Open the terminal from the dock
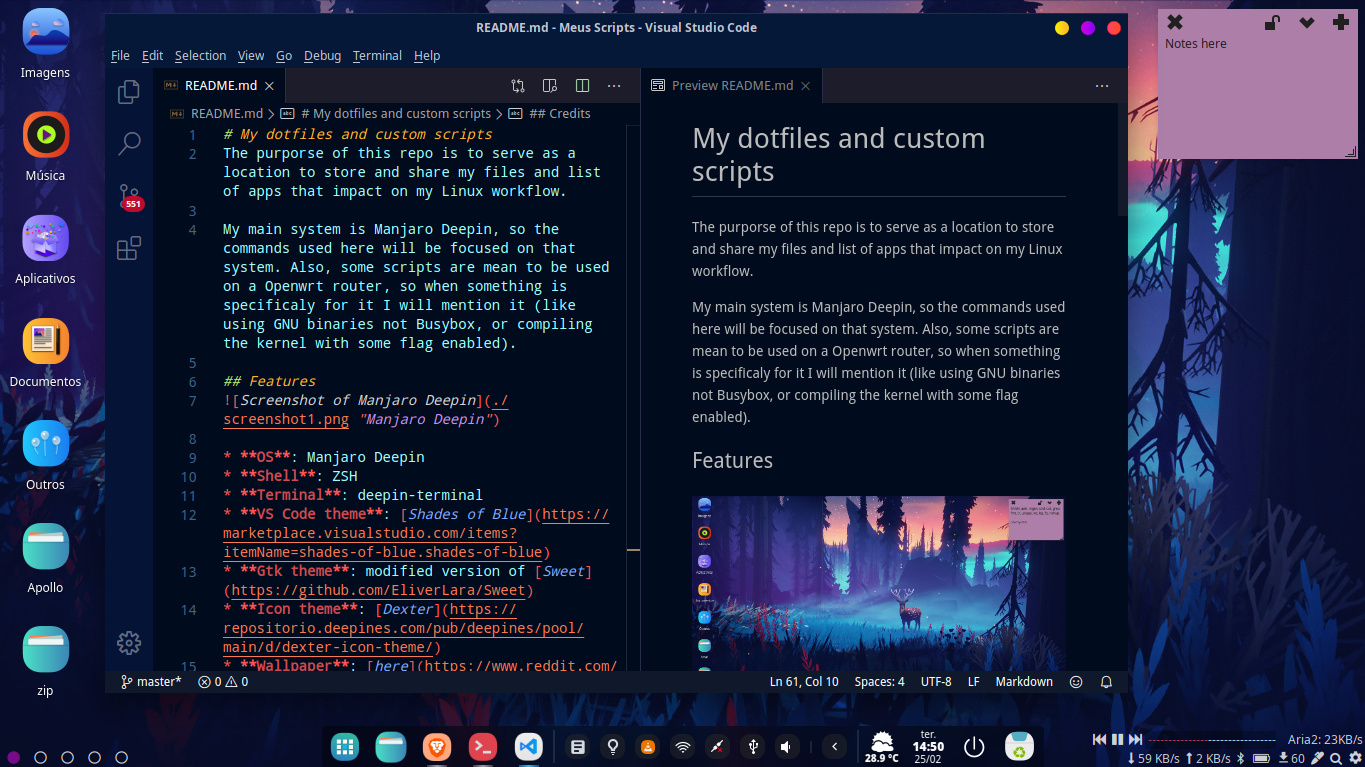This screenshot has height=767, width=1365. 483,746
